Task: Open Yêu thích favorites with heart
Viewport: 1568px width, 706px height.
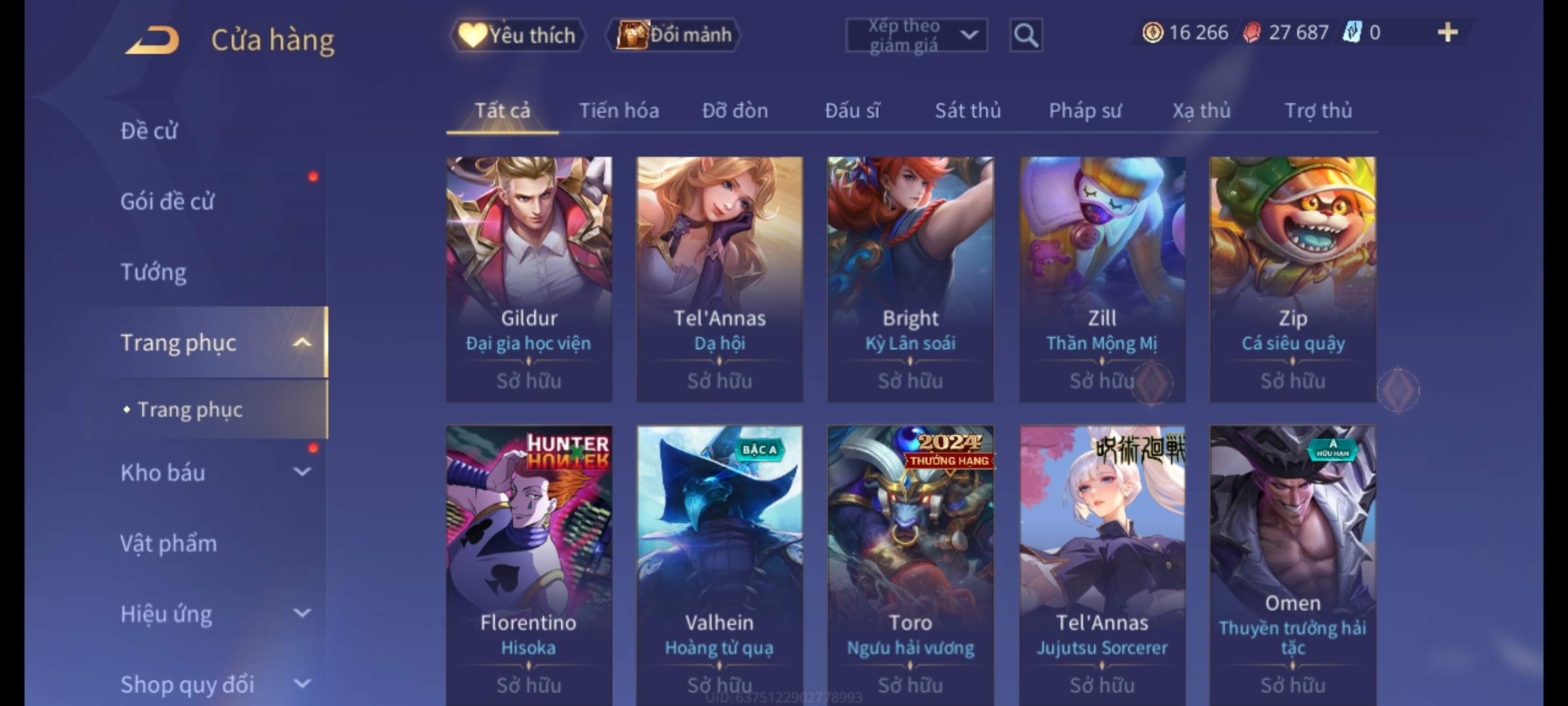Action: coord(517,35)
